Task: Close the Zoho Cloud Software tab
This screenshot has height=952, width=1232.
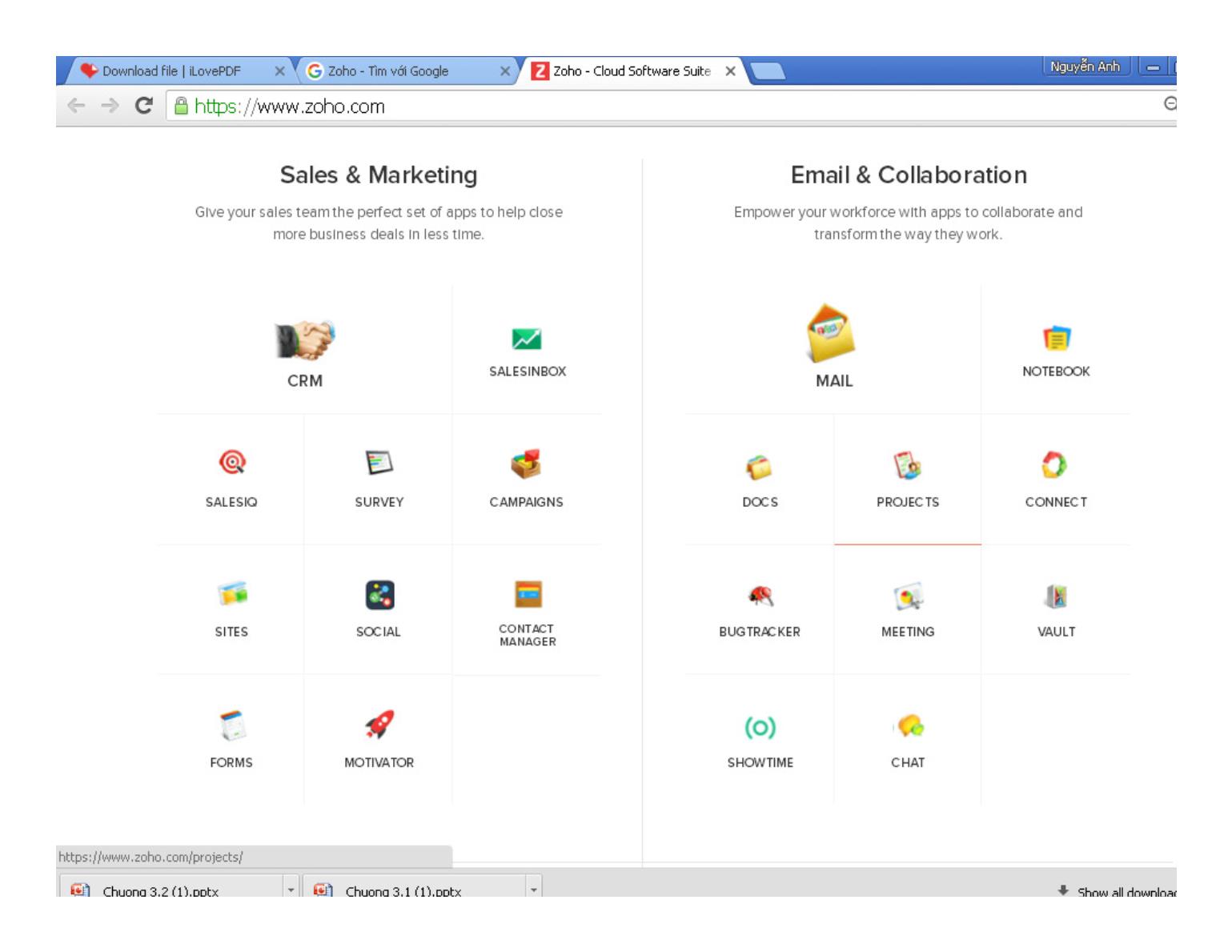Action: tap(730, 71)
